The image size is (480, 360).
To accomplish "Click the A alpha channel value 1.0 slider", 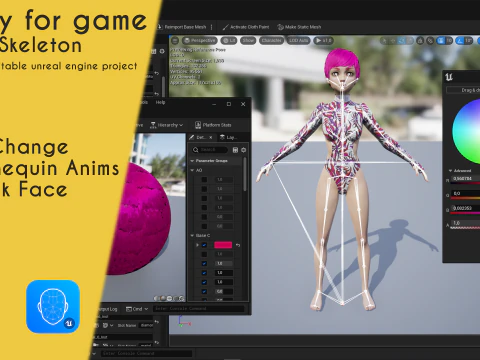I will [465, 223].
